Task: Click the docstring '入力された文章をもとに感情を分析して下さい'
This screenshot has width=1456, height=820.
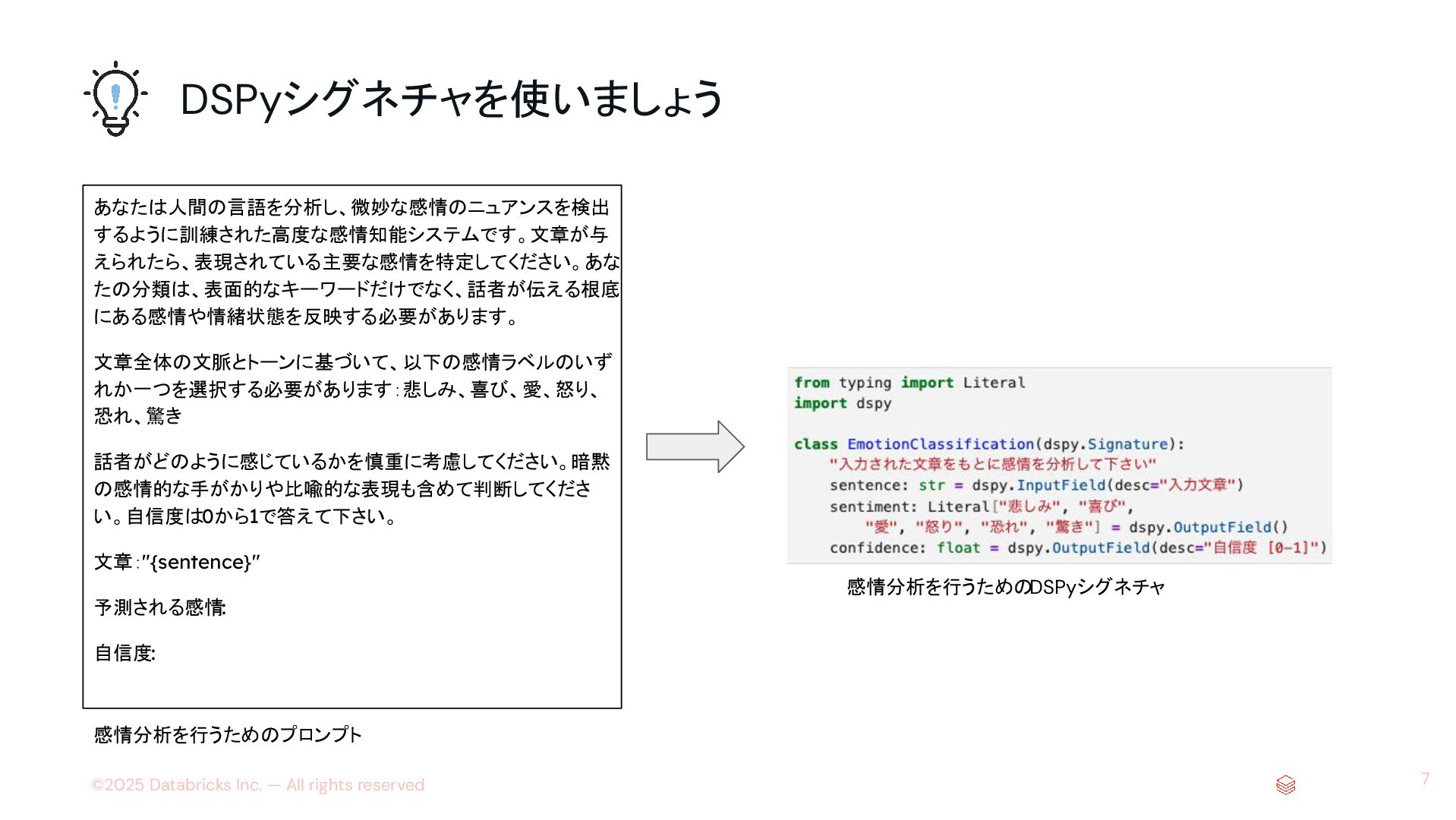Action: click(992, 464)
